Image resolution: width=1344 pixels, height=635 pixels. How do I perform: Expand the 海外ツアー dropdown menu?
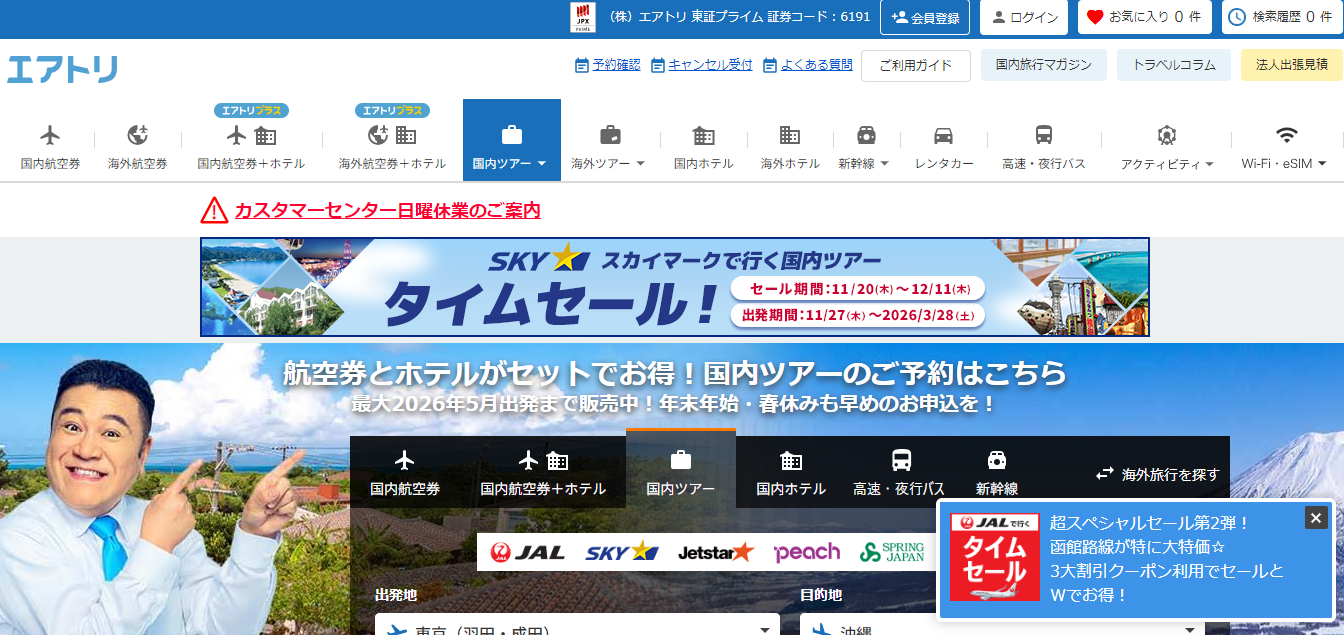tap(608, 163)
